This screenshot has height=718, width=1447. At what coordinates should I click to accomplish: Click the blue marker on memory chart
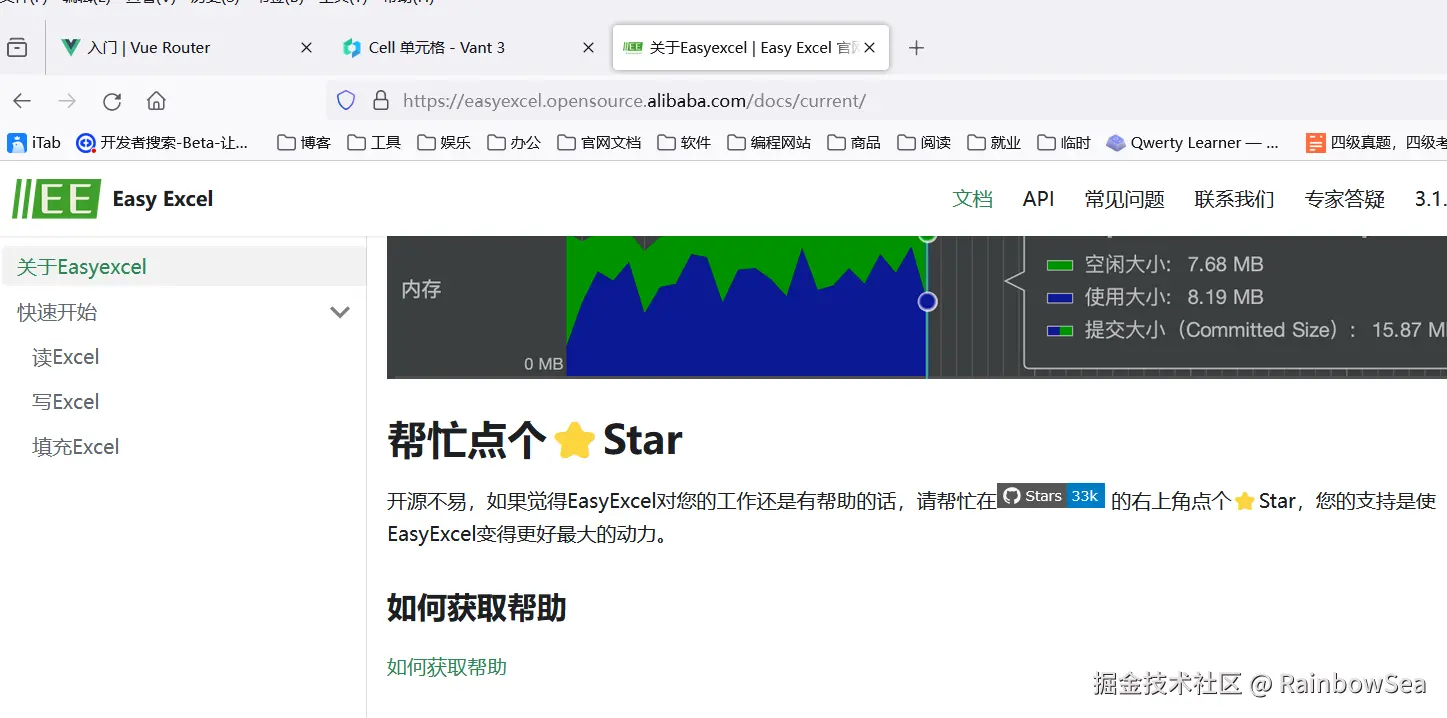927,301
